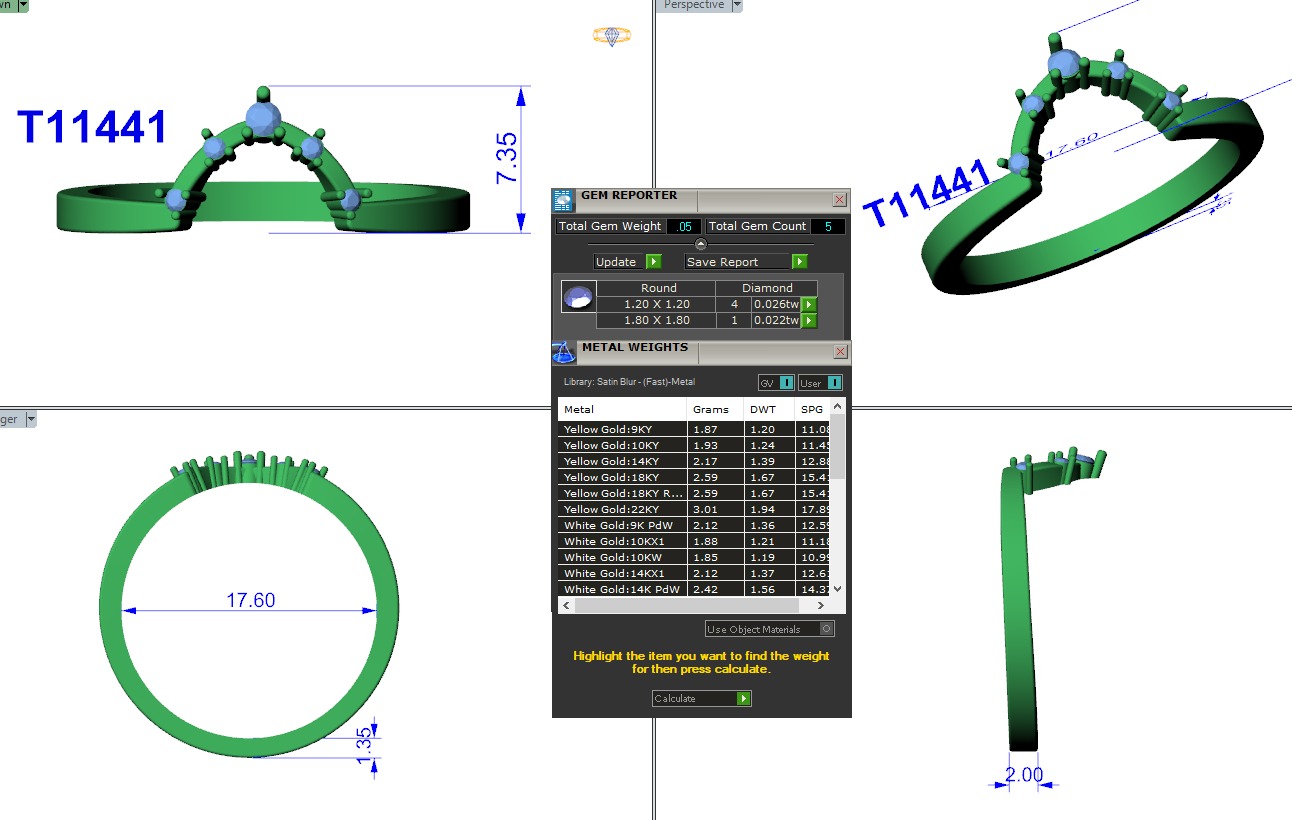Toggle the User library switch

pos(833,383)
